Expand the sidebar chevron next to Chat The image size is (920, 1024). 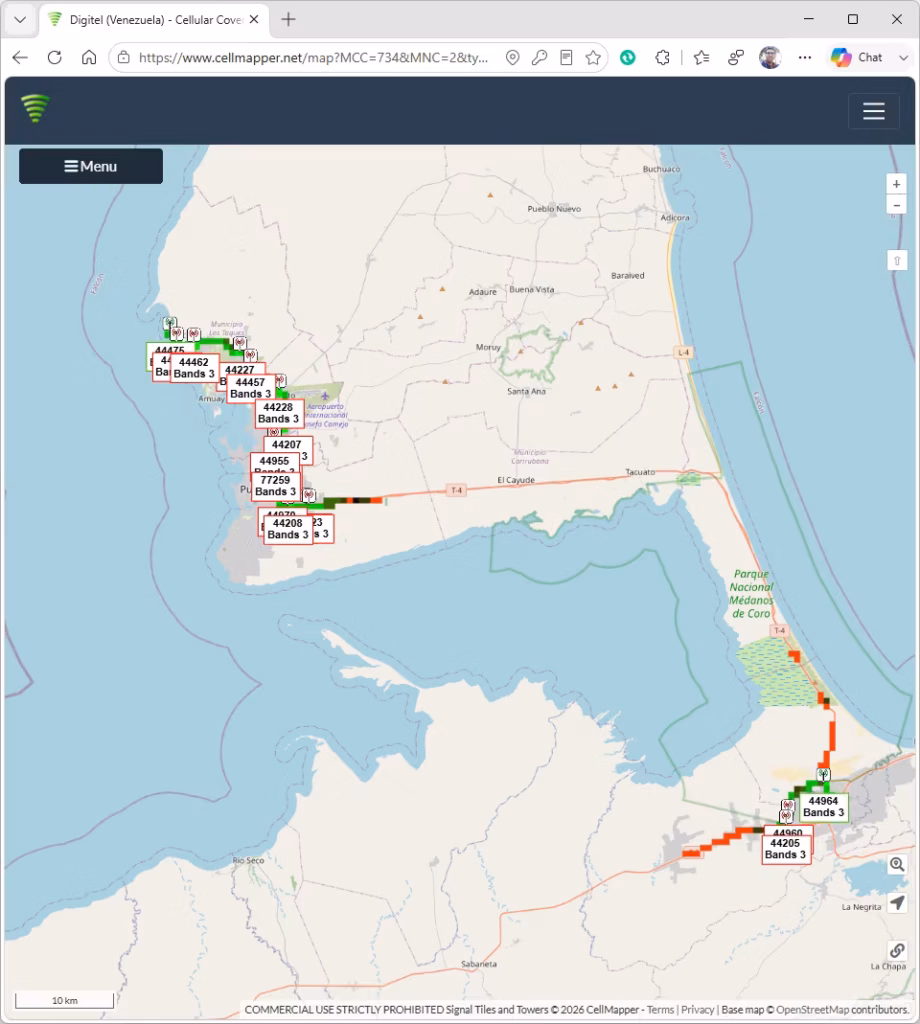(x=903, y=57)
